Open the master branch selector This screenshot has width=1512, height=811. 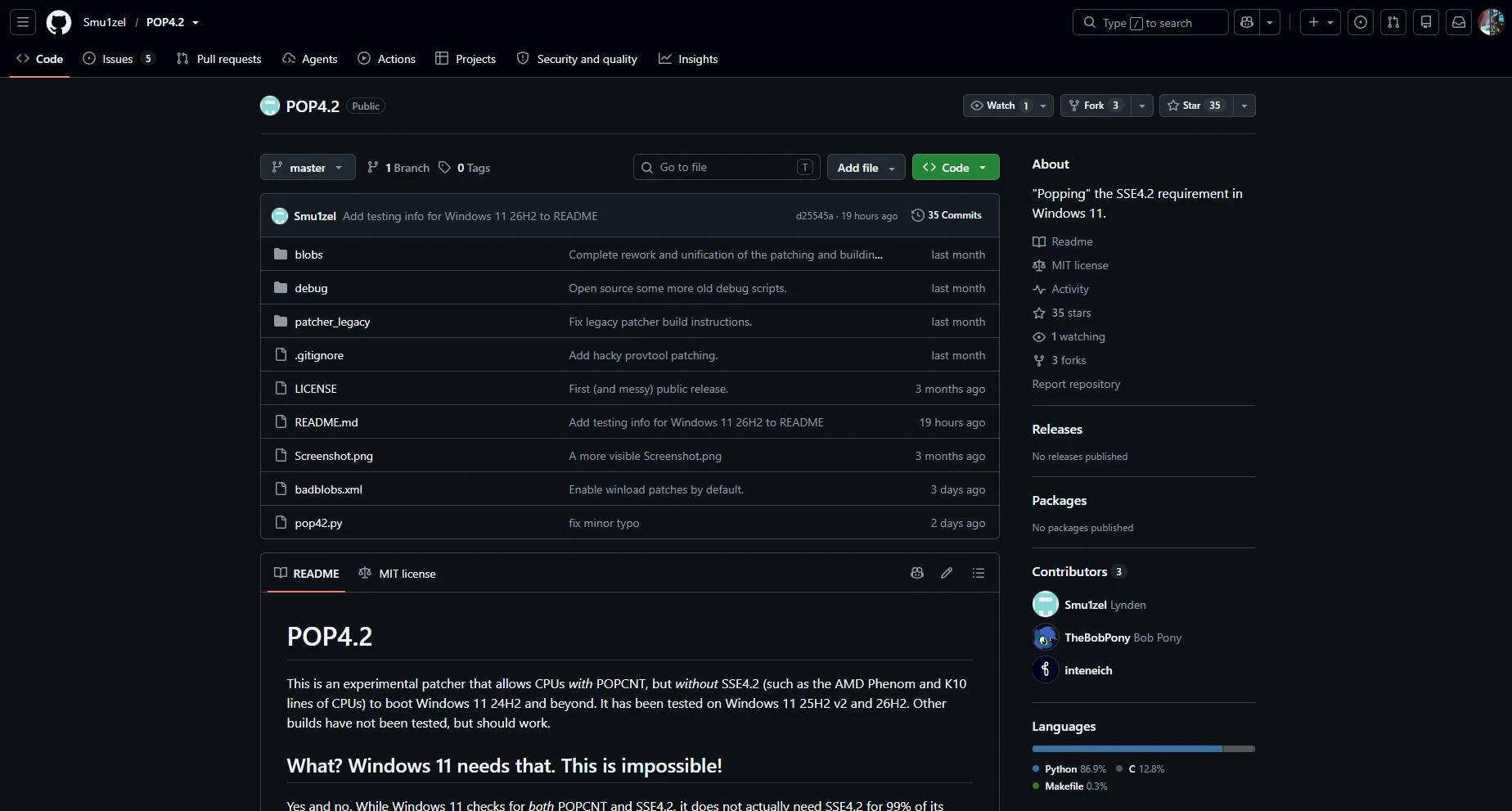pyautogui.click(x=308, y=167)
